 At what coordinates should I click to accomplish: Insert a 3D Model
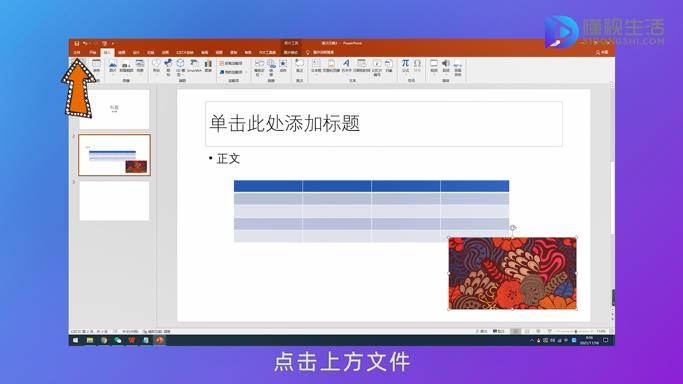point(180,67)
